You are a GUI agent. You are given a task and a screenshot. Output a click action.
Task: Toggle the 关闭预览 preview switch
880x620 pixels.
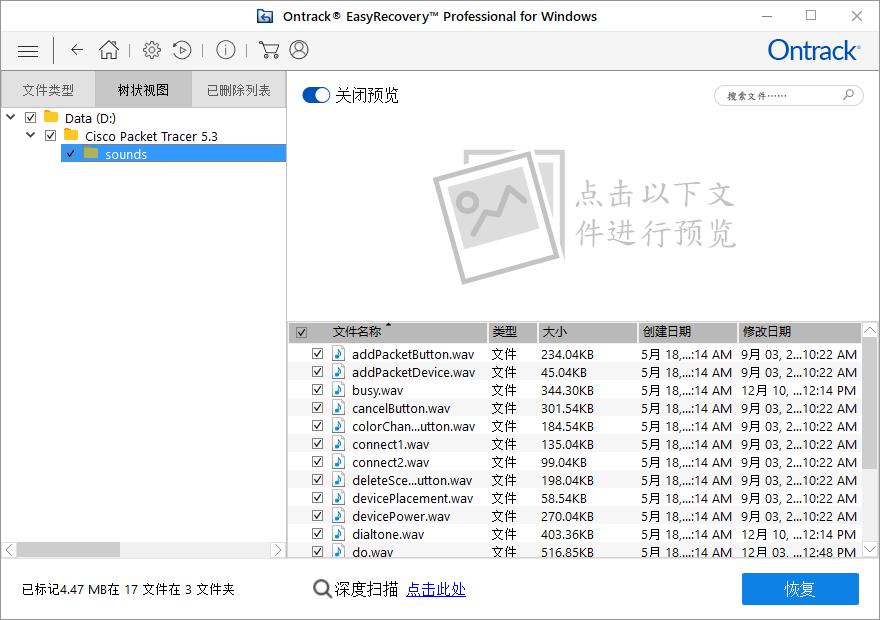pos(315,94)
